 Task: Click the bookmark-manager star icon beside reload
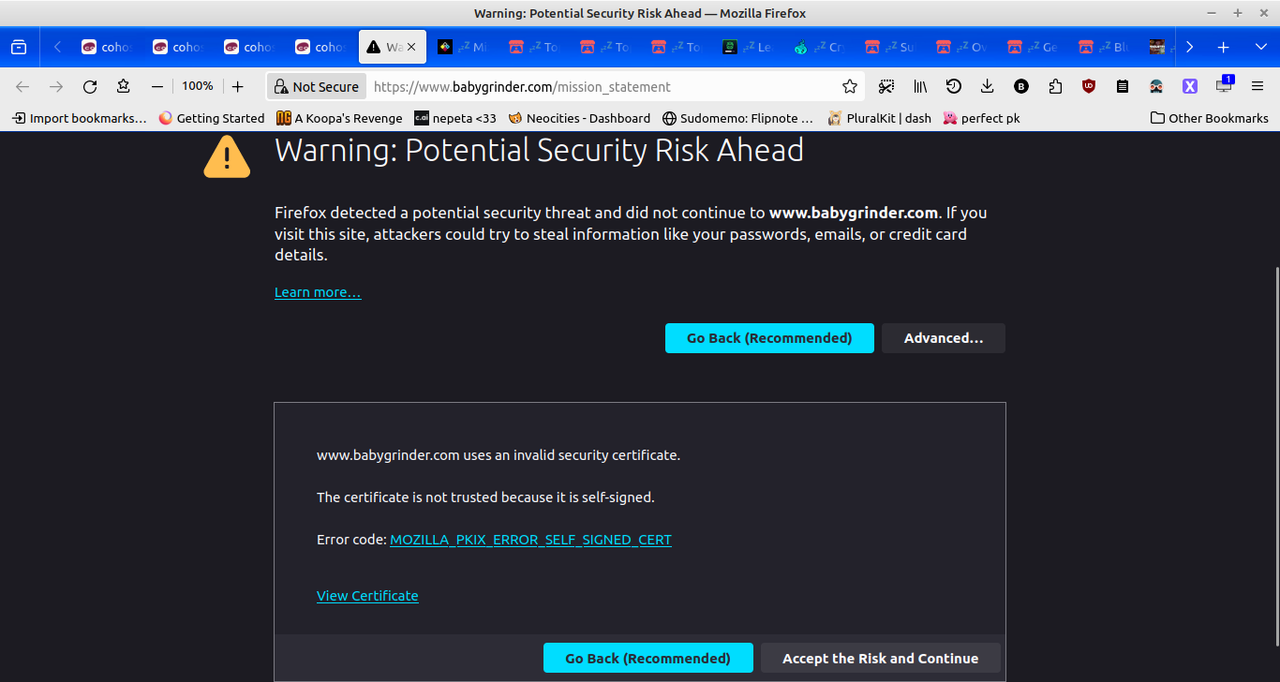point(123,87)
